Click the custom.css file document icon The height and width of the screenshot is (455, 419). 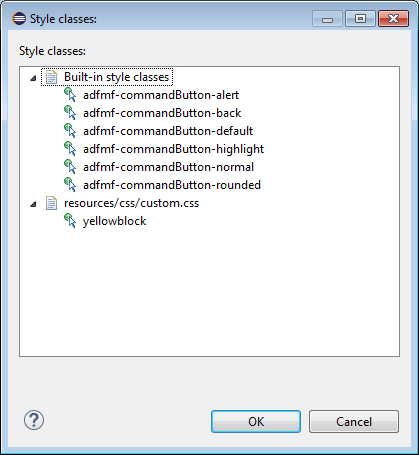tap(51, 203)
